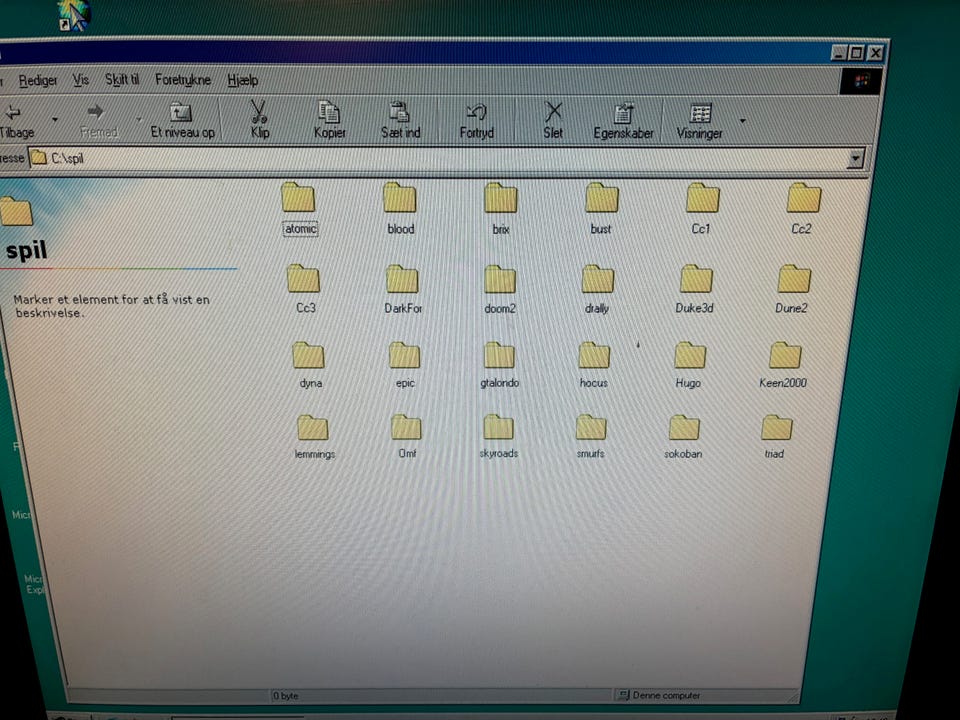
Task: Select the drally folder
Action: coord(597,290)
